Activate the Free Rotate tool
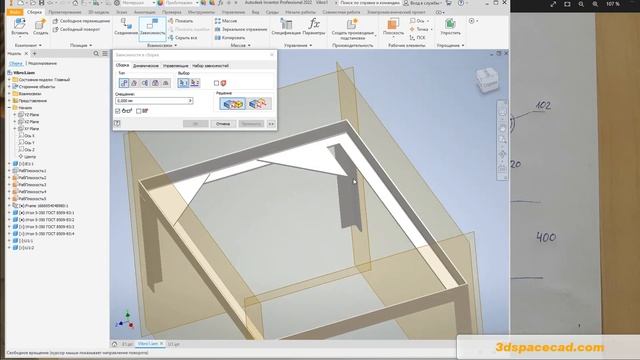640x360 pixels. [76, 29]
